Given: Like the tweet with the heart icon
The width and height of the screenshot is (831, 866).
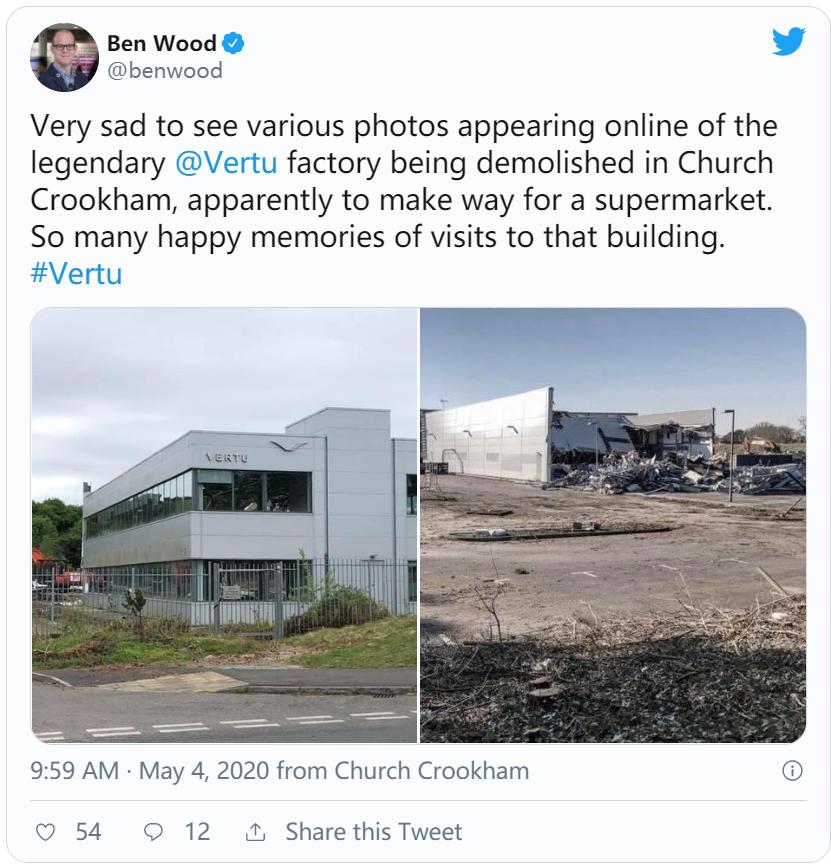Looking at the screenshot, I should point(46,831).
